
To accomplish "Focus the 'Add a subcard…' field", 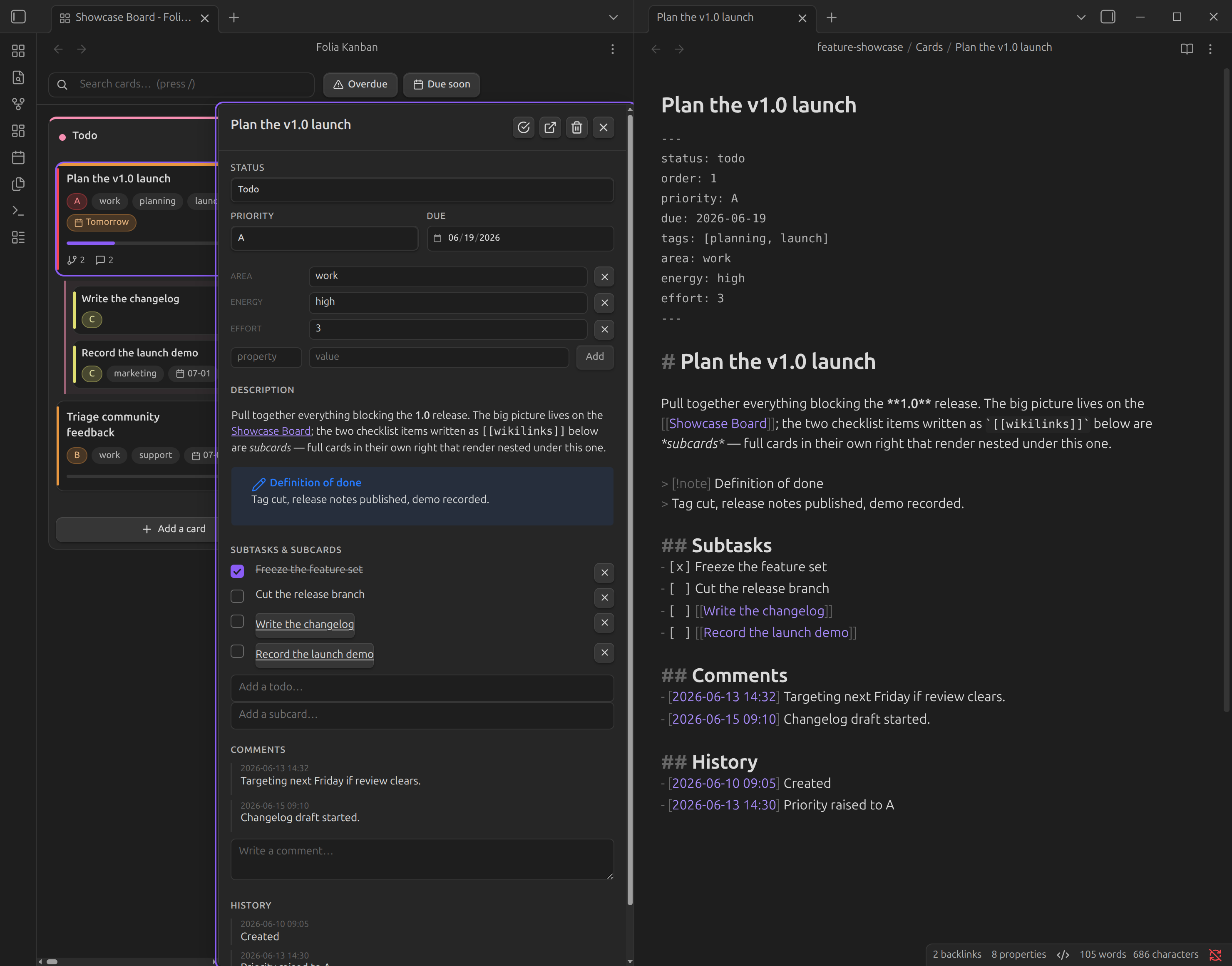I will click(x=422, y=715).
